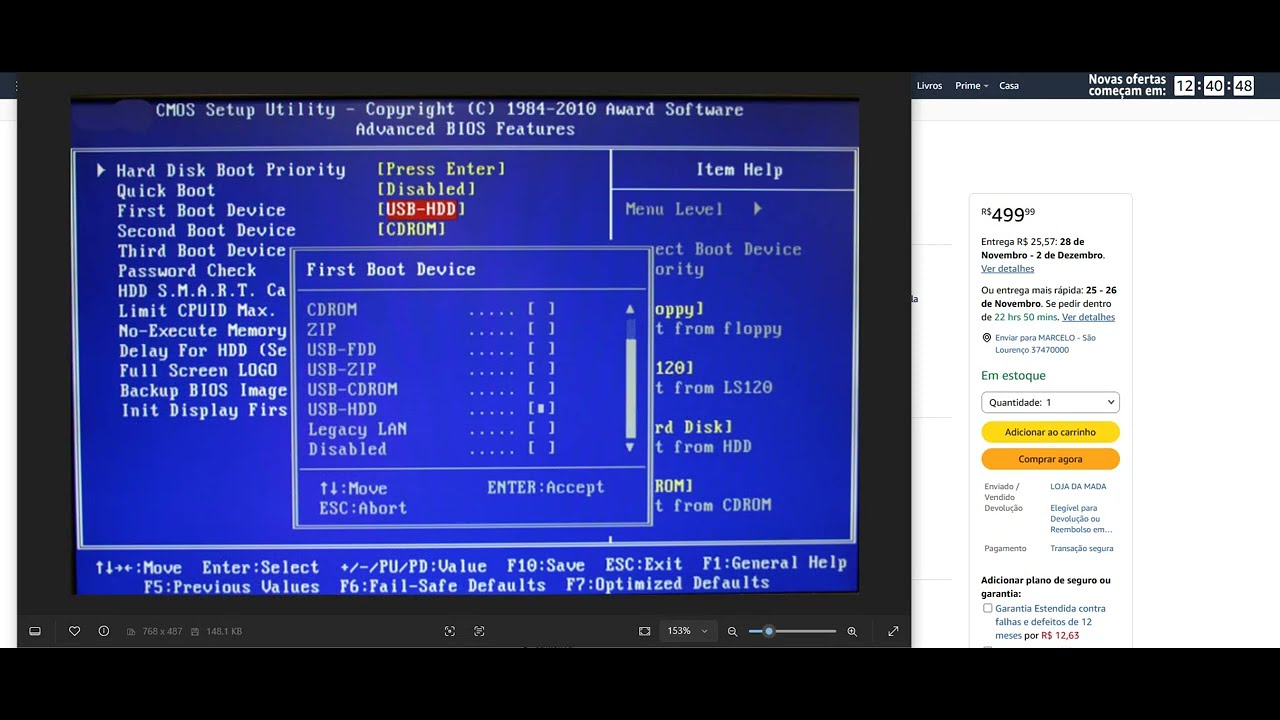Click the [Disabled] Quick Boot value
Image resolution: width=1280 pixels, height=720 pixels.
pyautogui.click(x=426, y=189)
